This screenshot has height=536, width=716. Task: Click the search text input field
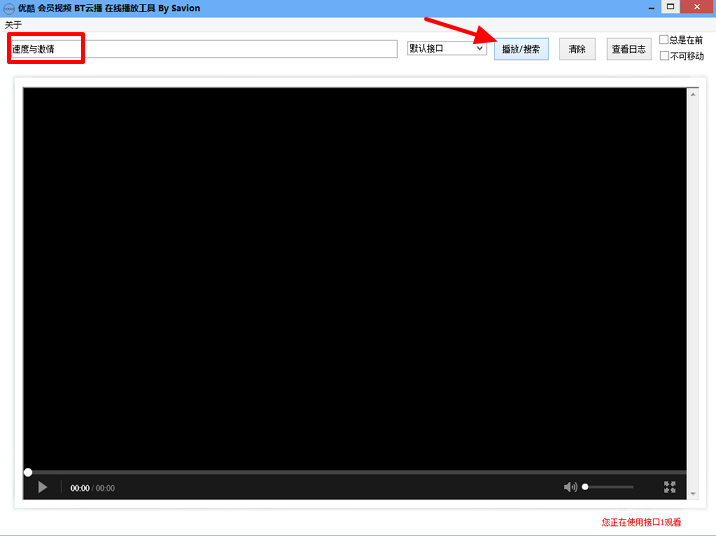point(204,49)
